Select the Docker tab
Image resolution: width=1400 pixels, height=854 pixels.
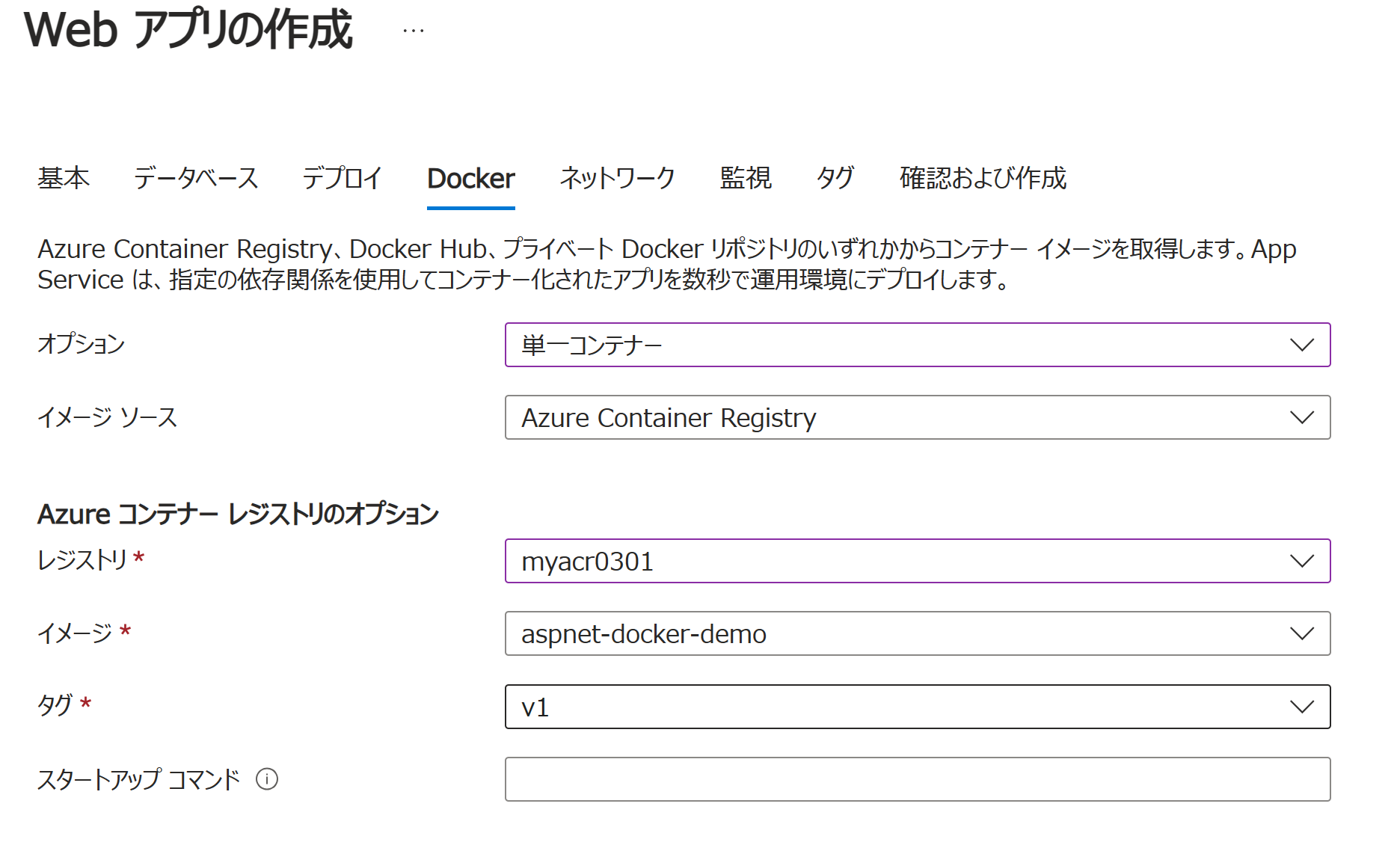click(471, 178)
